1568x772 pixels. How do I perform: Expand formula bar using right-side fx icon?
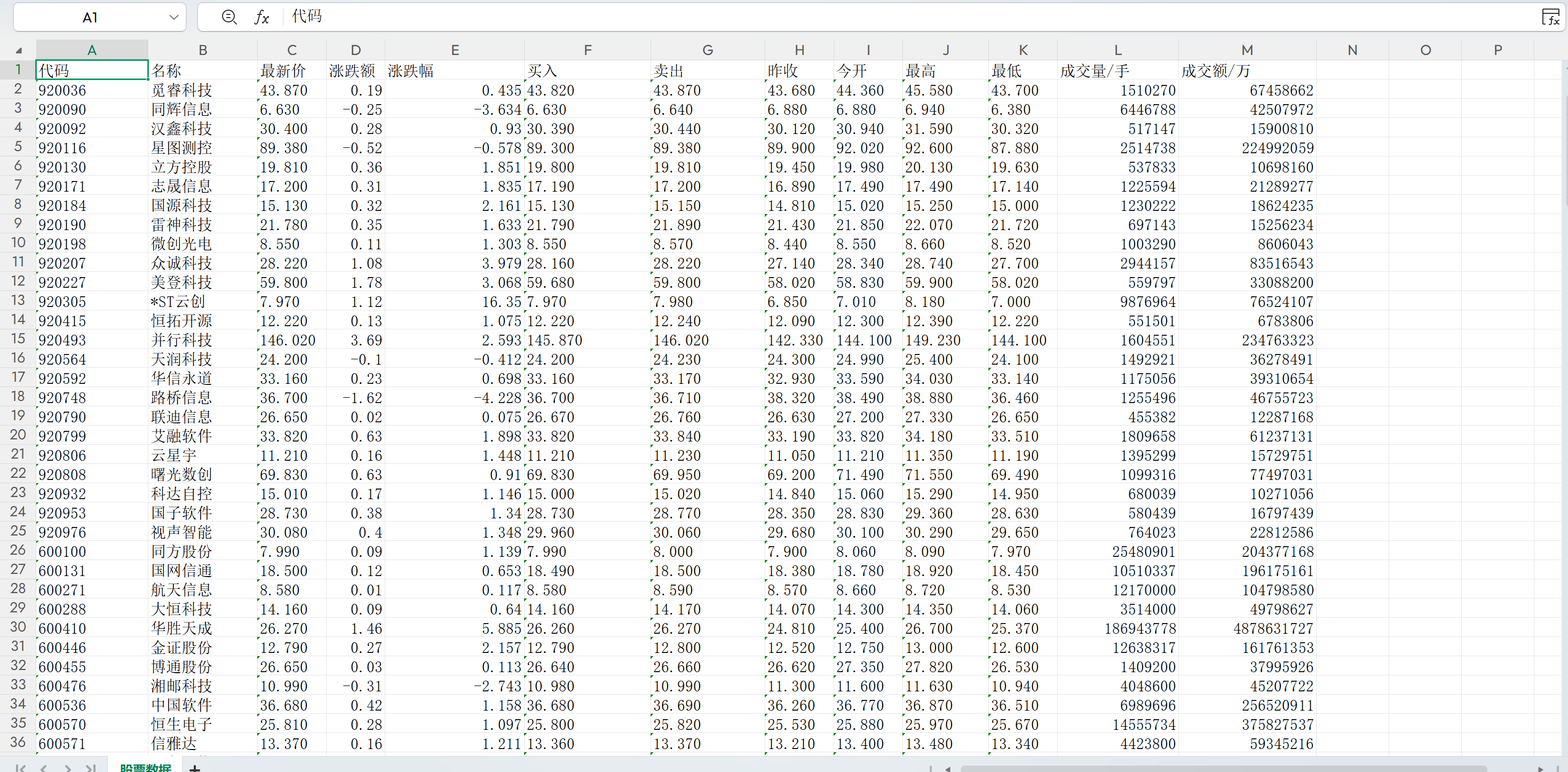[x=1550, y=17]
